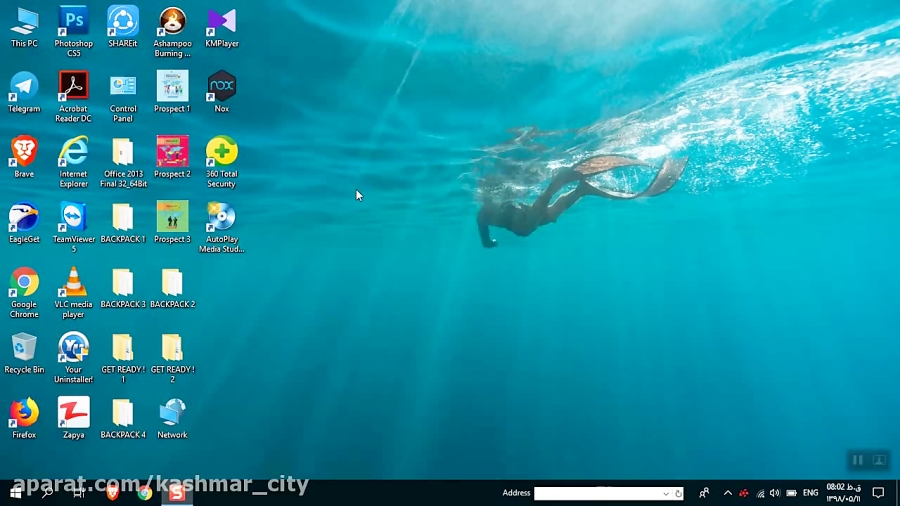Open the KMPlayer shortcut
Viewport: 900px width, 506px height.
tap(221, 22)
